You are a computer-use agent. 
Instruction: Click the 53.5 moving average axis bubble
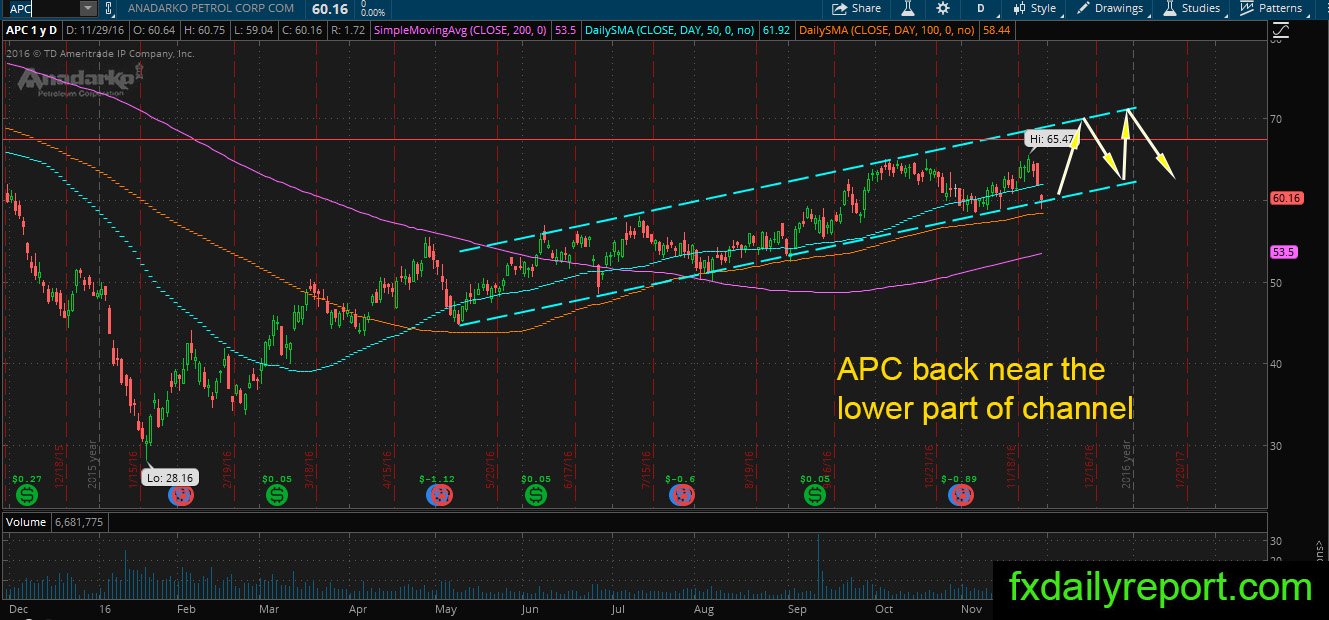1282,253
